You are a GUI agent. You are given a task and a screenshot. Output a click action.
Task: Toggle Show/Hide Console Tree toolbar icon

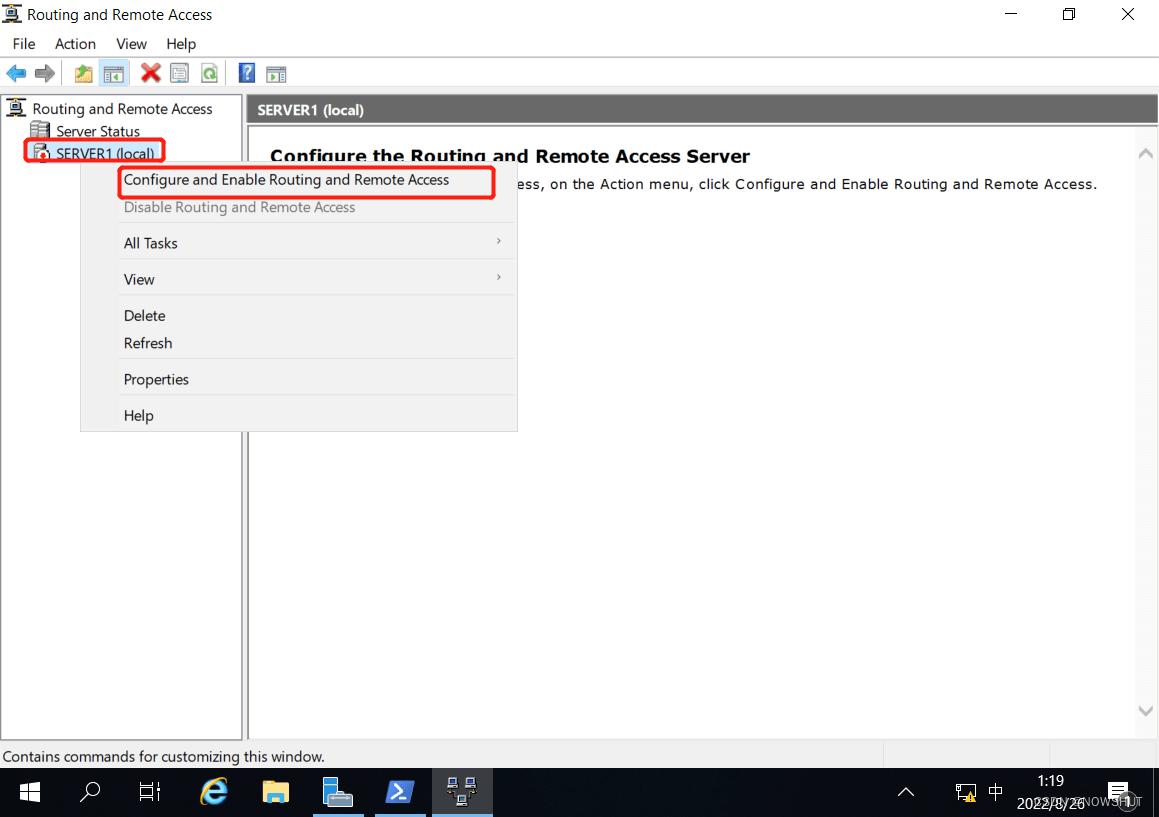(114, 73)
